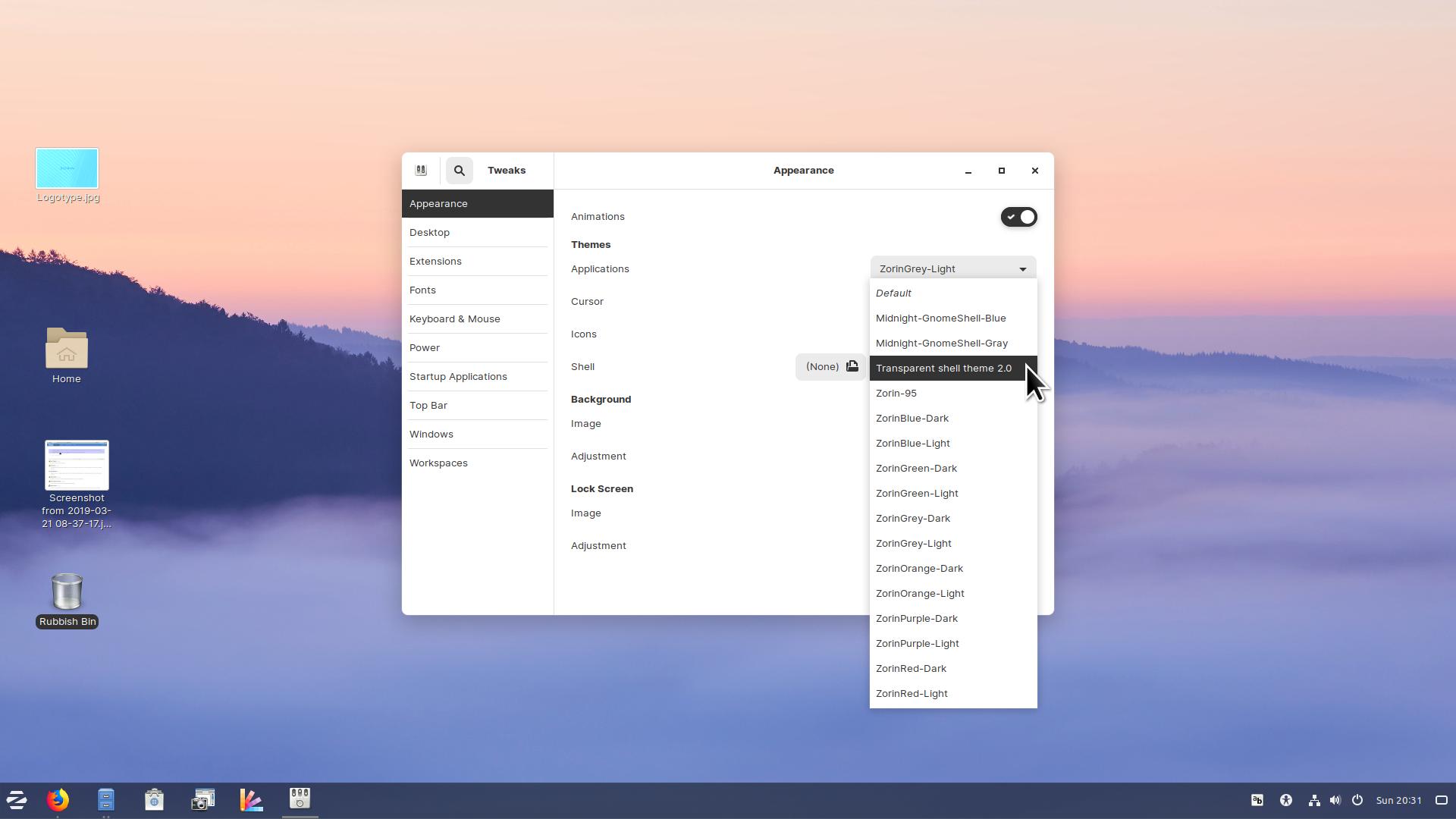This screenshot has width=1456, height=819.
Task: Click the volume icon in system tray
Action: click(x=1335, y=800)
